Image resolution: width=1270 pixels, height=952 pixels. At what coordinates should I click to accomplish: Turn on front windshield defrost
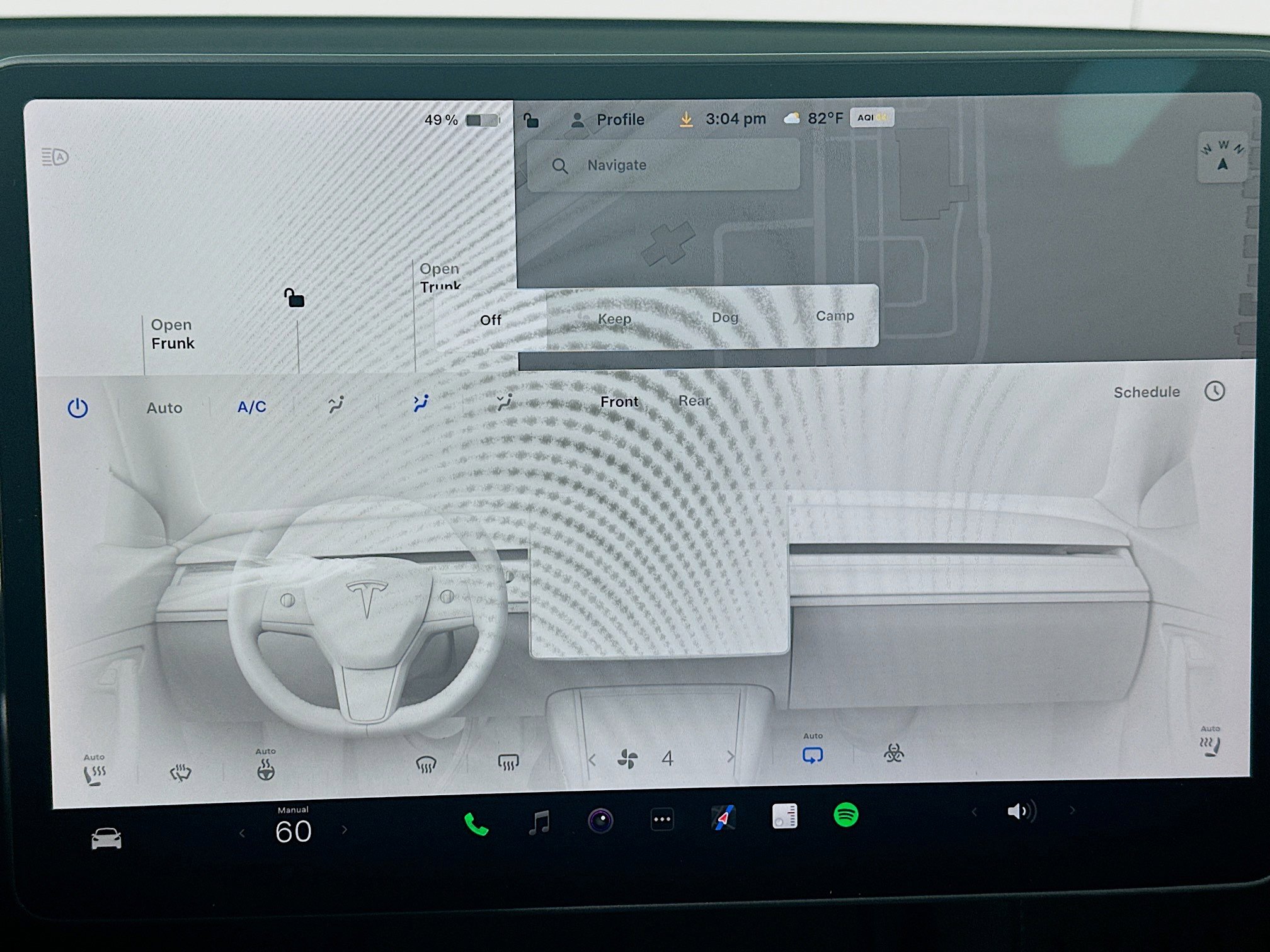coord(426,762)
